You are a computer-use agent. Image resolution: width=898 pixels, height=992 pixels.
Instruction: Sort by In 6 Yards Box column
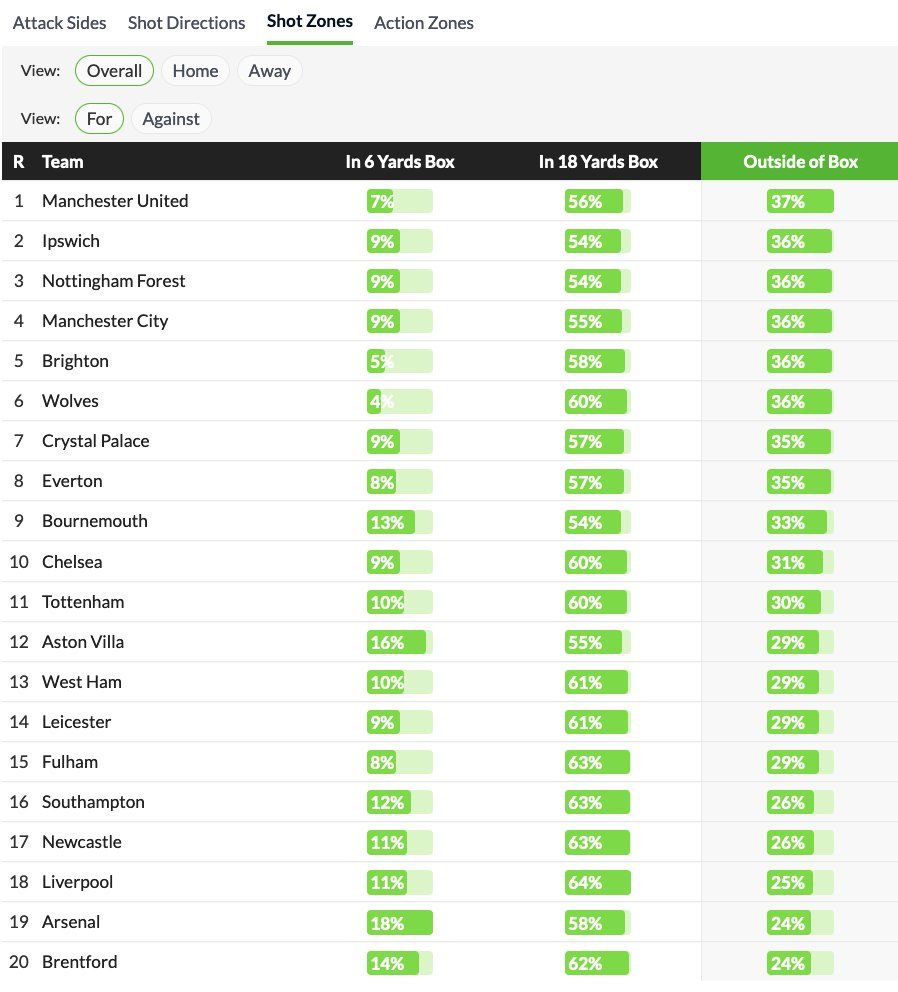tap(399, 162)
